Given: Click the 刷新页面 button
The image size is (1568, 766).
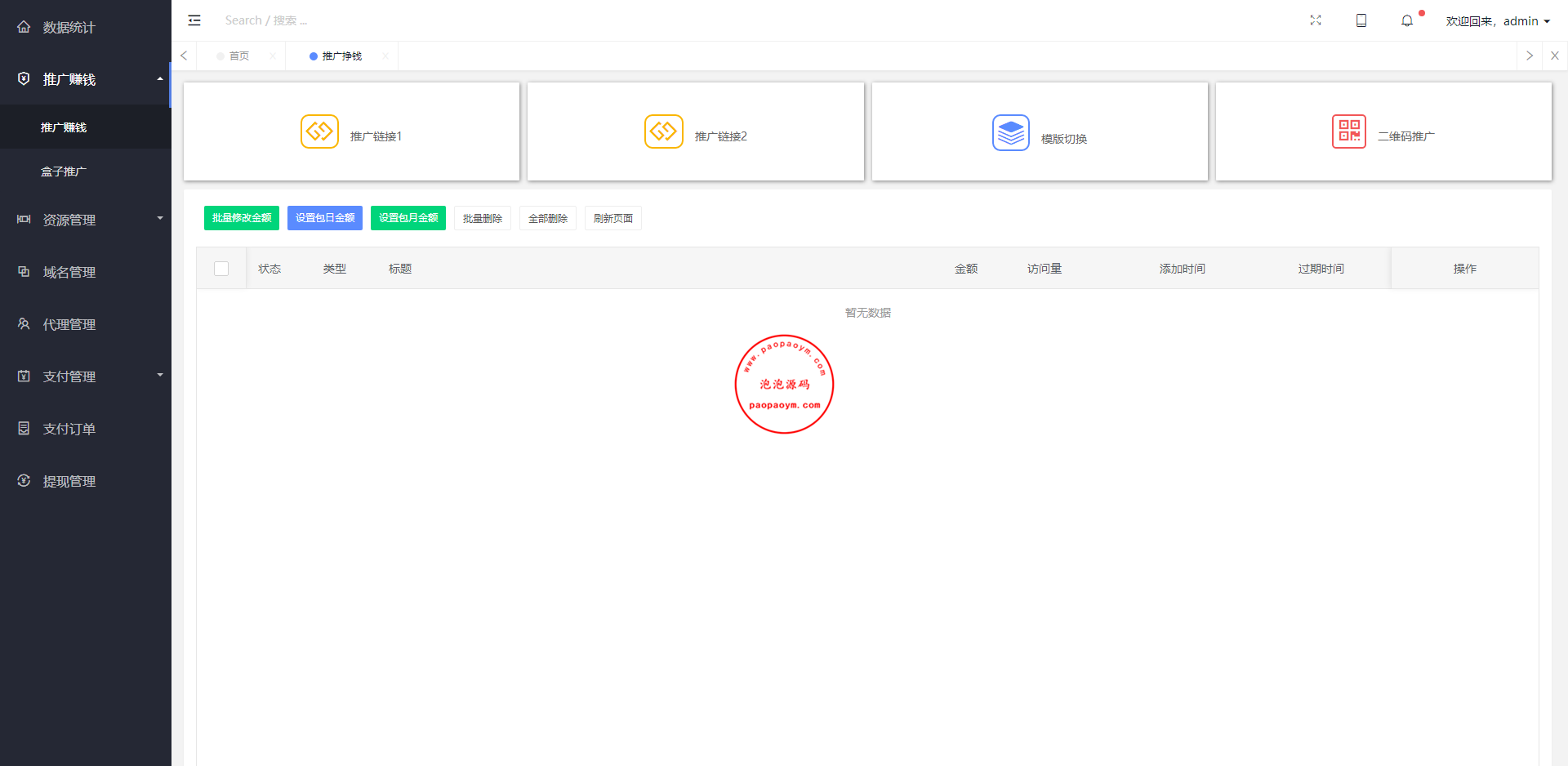Looking at the screenshot, I should (612, 218).
